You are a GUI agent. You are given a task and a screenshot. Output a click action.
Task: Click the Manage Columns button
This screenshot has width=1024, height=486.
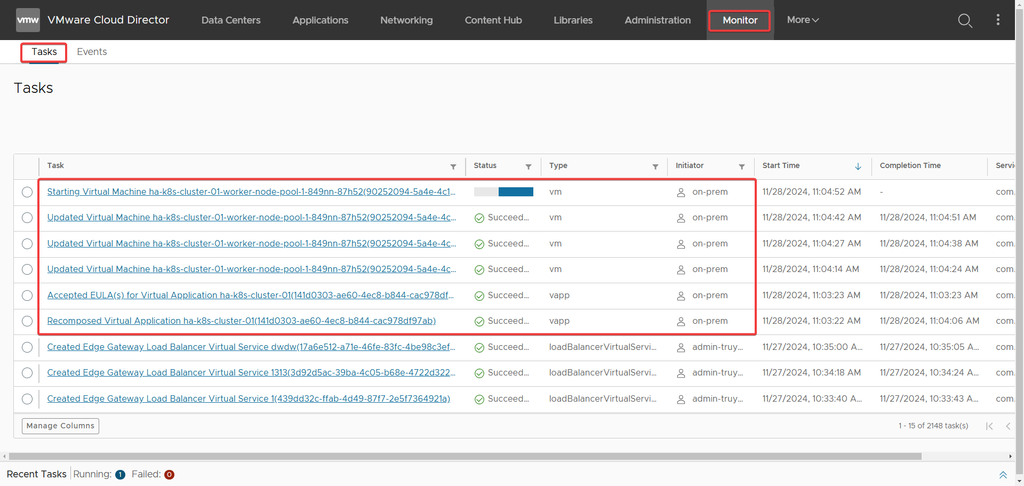(x=60, y=426)
